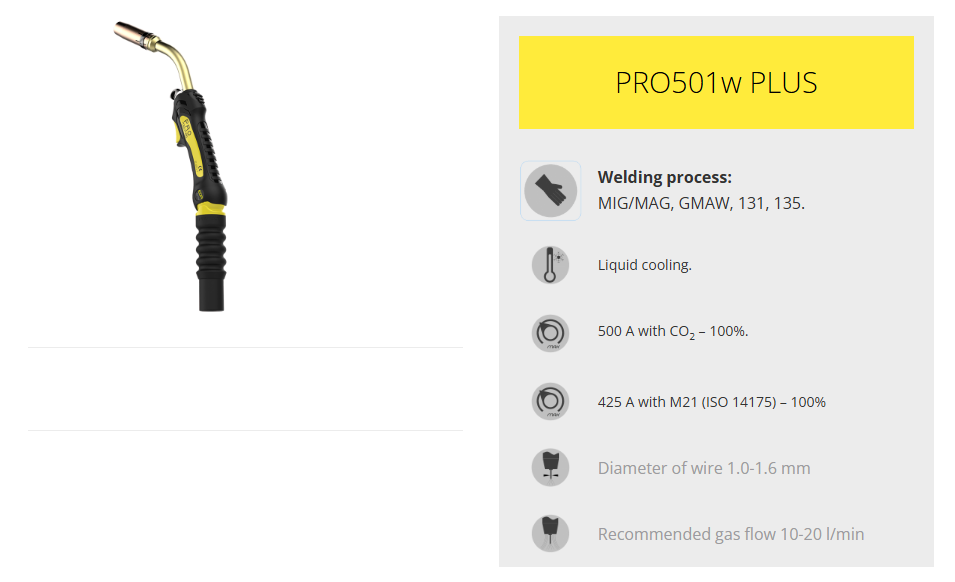Click the 425 A with M21 specification

pos(711,402)
